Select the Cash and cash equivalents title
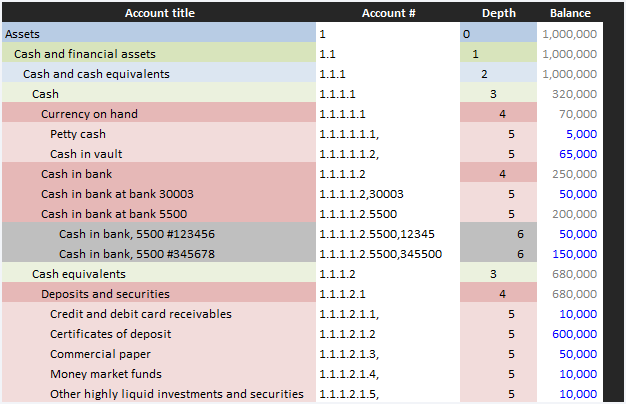This screenshot has height=404, width=626. [96, 74]
